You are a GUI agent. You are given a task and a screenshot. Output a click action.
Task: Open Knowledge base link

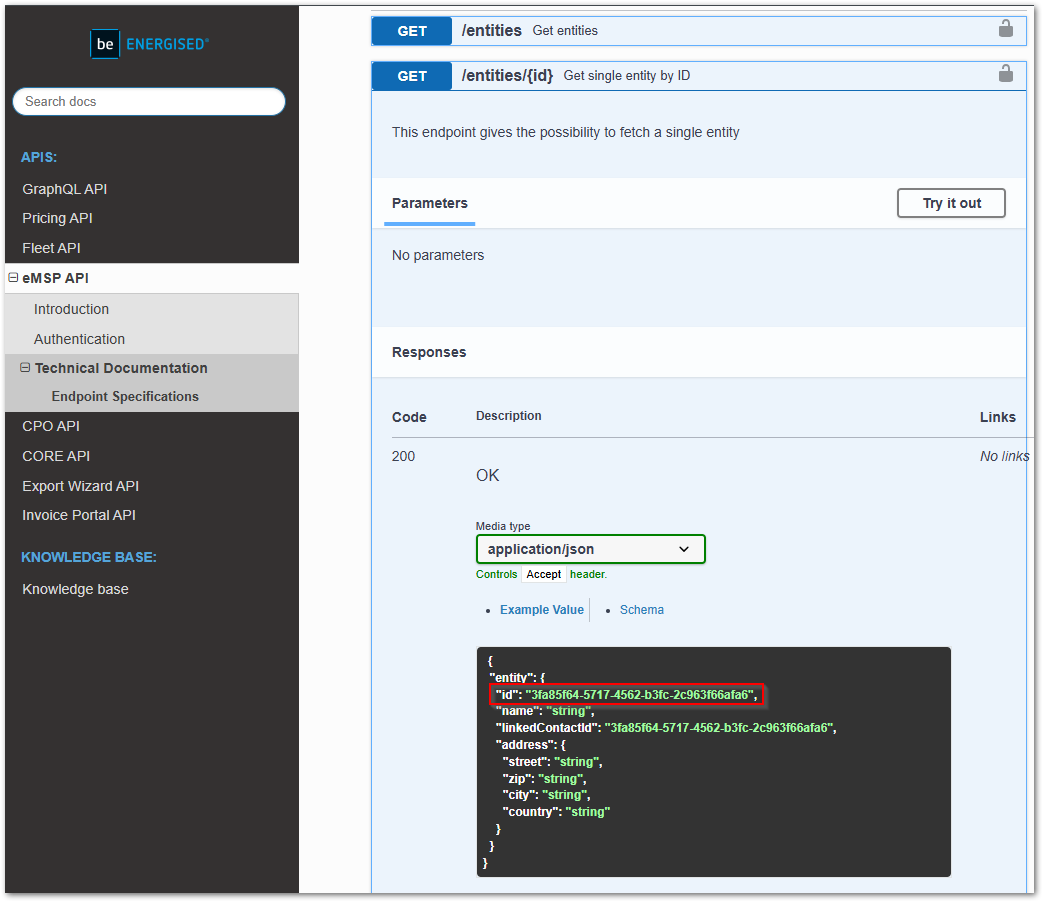click(75, 589)
